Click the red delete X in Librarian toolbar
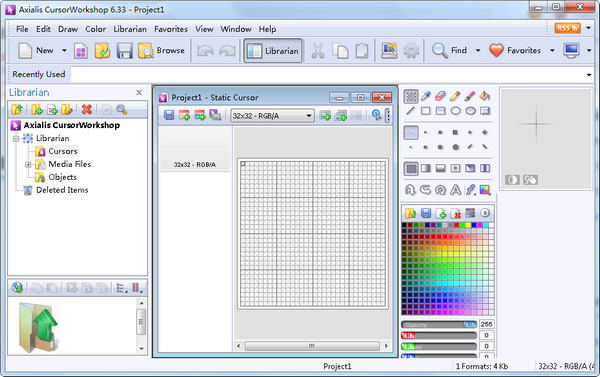The height and width of the screenshot is (377, 600). (x=87, y=109)
